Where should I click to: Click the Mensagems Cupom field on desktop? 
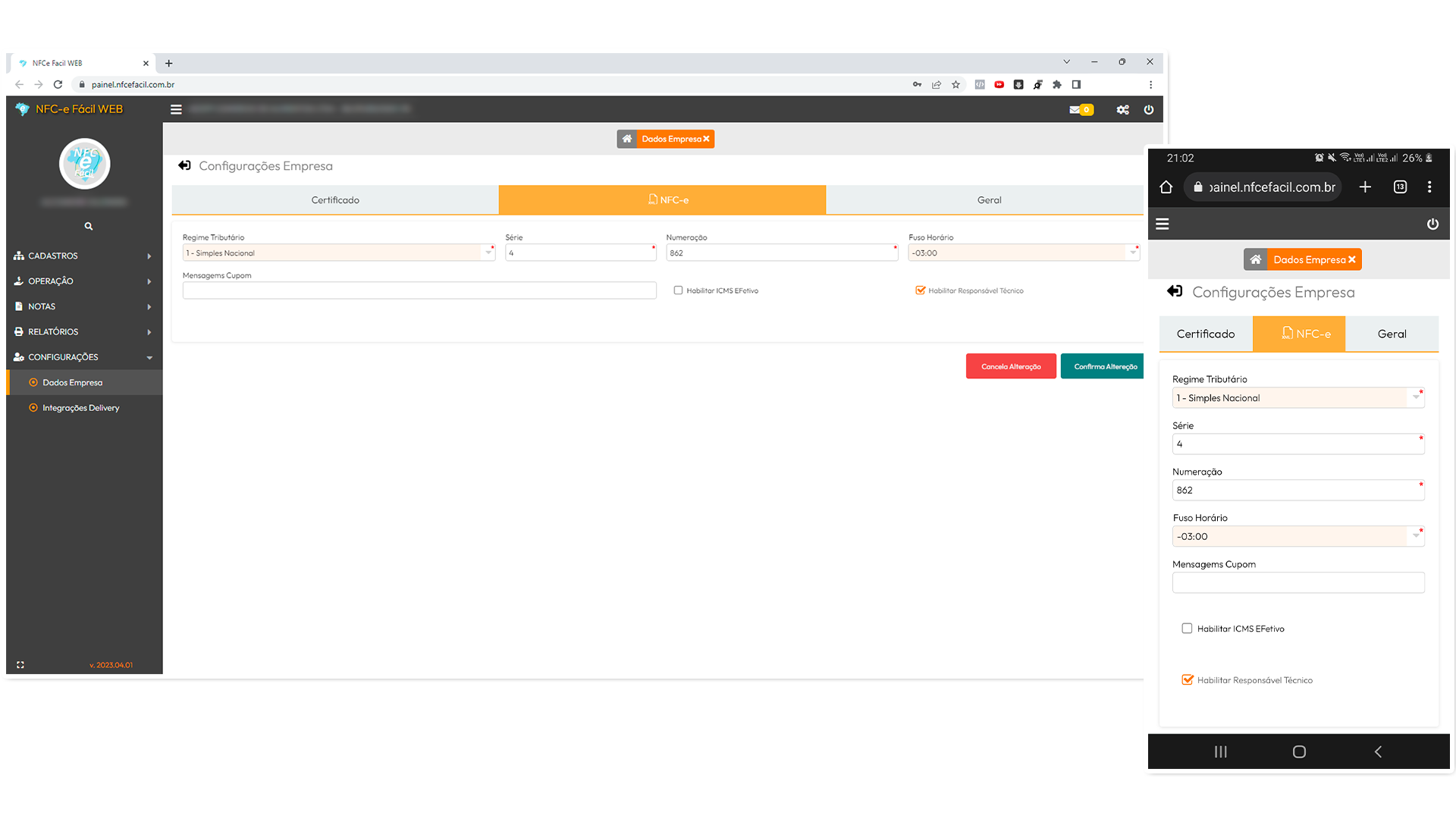(419, 290)
